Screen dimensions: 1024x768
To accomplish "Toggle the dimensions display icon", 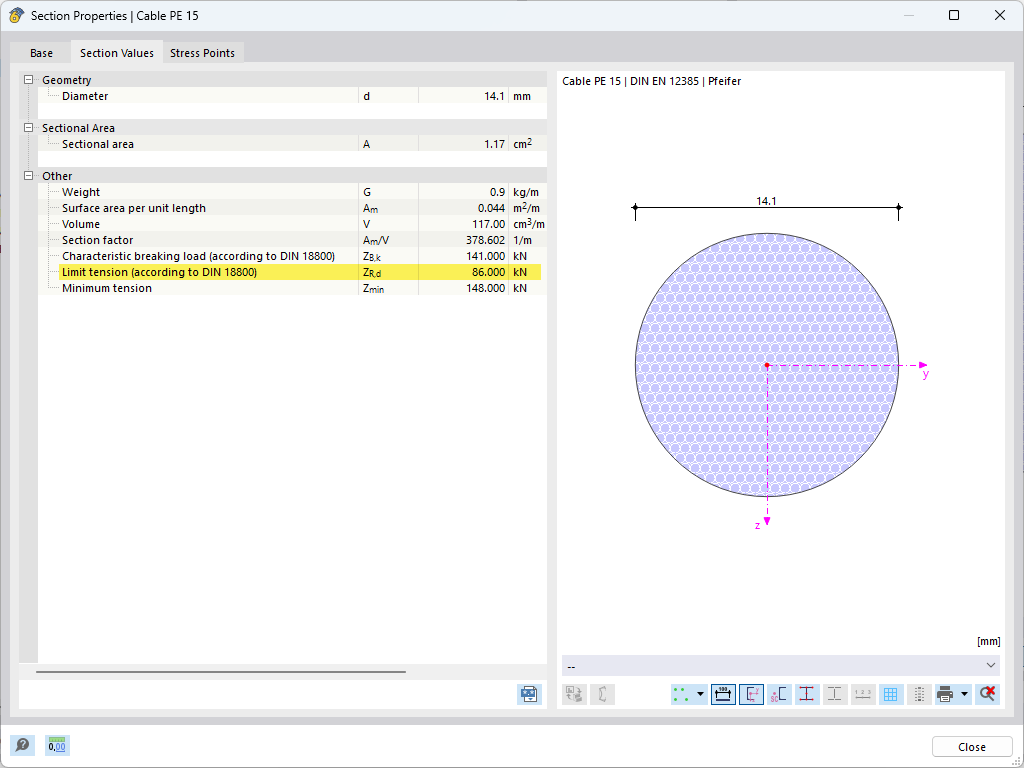I will coord(723,694).
